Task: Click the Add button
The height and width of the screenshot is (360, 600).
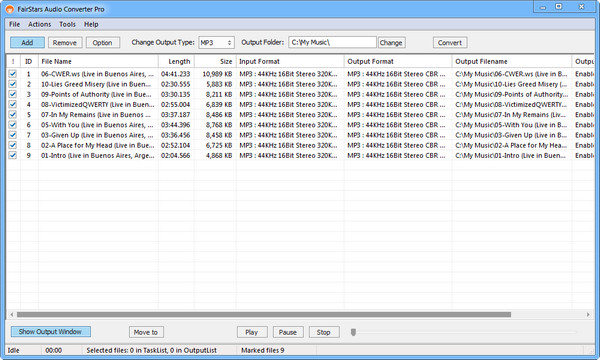Action: pyautogui.click(x=27, y=42)
